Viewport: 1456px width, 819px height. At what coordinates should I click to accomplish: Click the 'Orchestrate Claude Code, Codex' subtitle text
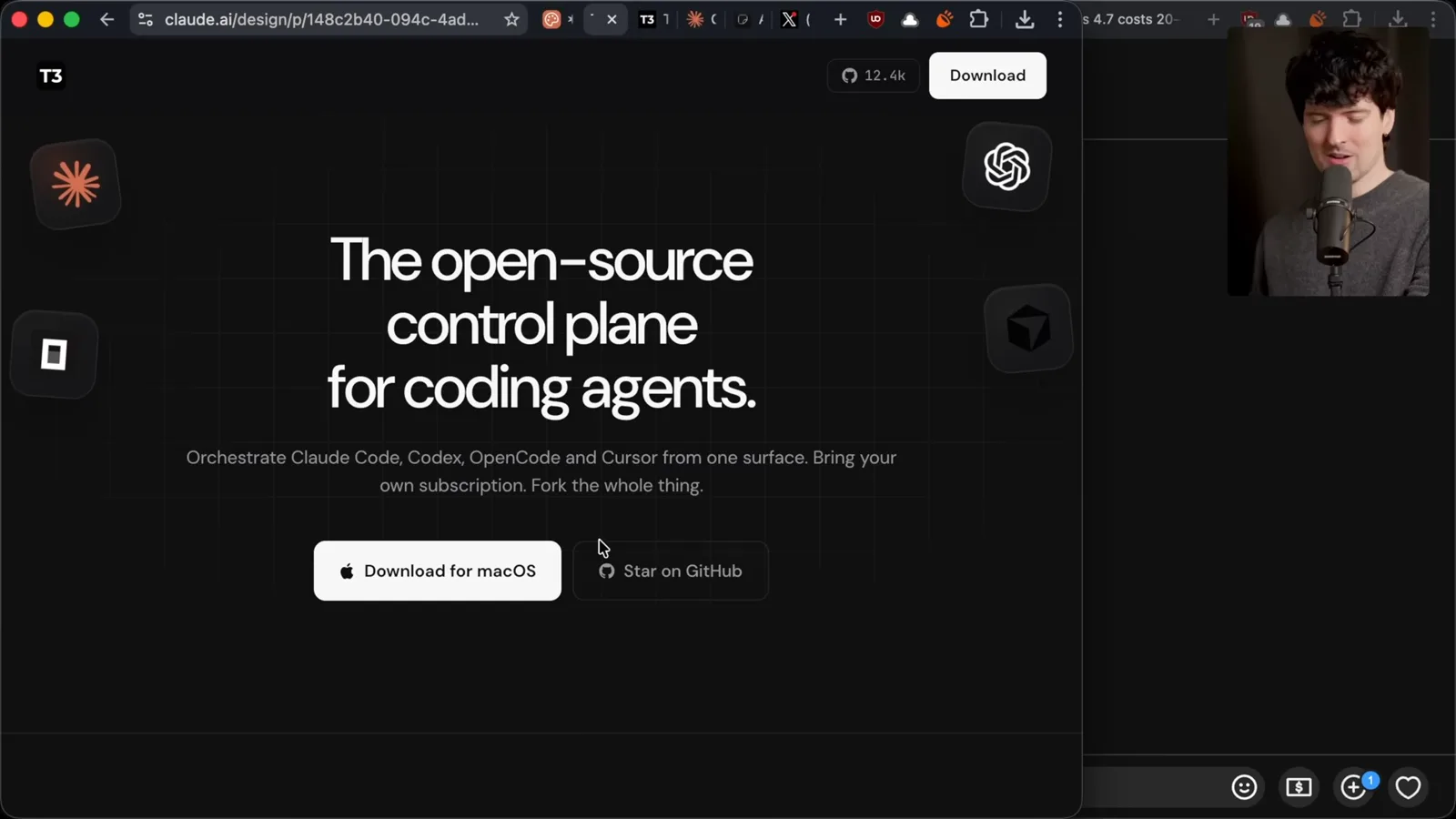pos(541,471)
